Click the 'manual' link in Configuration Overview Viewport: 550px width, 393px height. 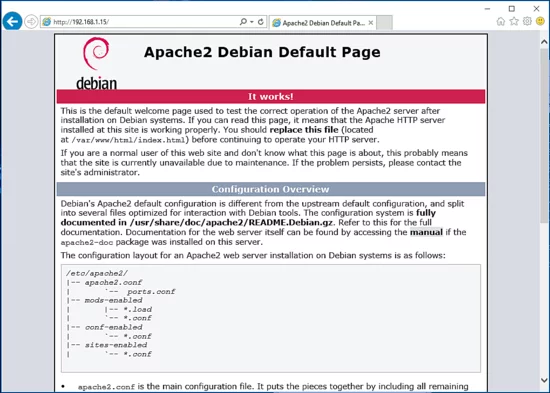coord(426,232)
